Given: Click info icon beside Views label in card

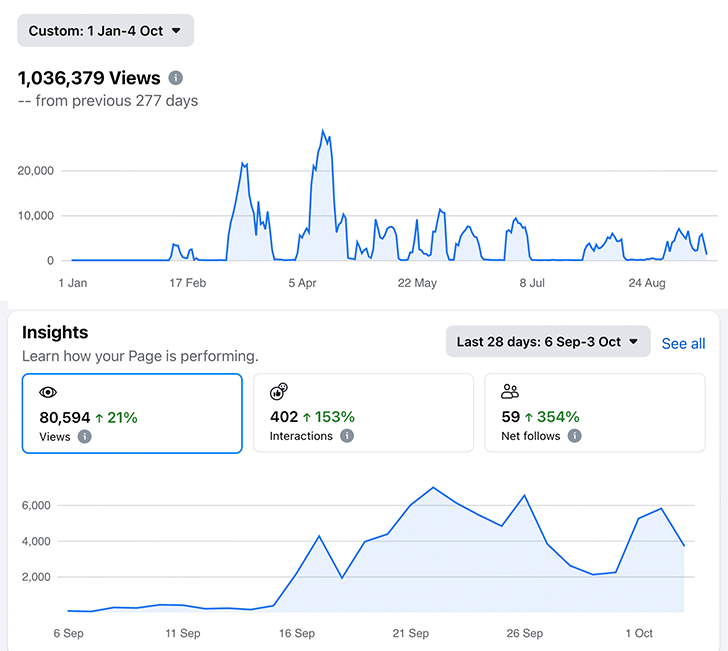Looking at the screenshot, I should [85, 437].
